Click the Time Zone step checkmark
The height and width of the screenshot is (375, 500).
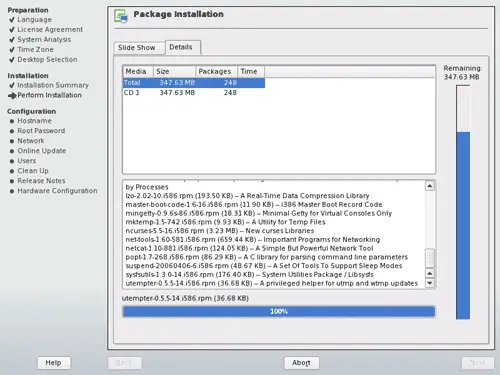(x=12, y=50)
